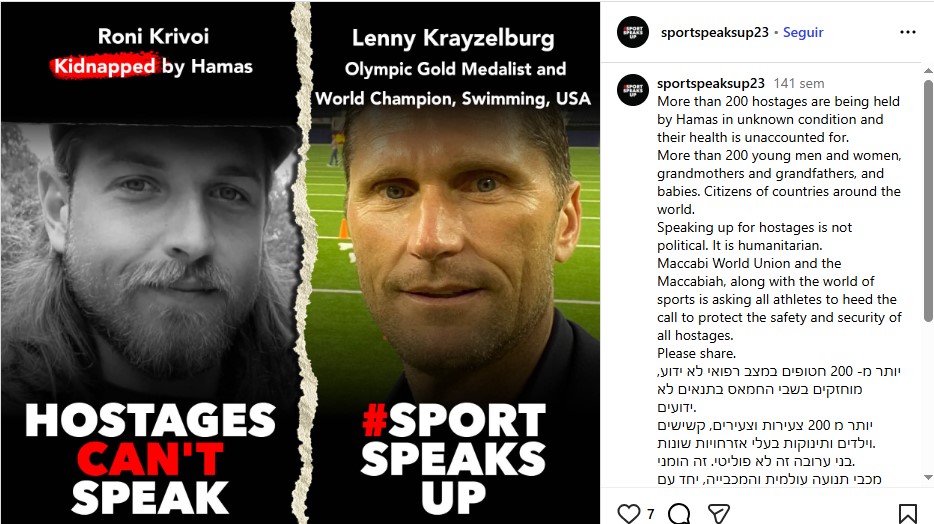Screen dimensions: 934x524
Task: Open the 141 sem timestamp
Action: (x=799, y=83)
